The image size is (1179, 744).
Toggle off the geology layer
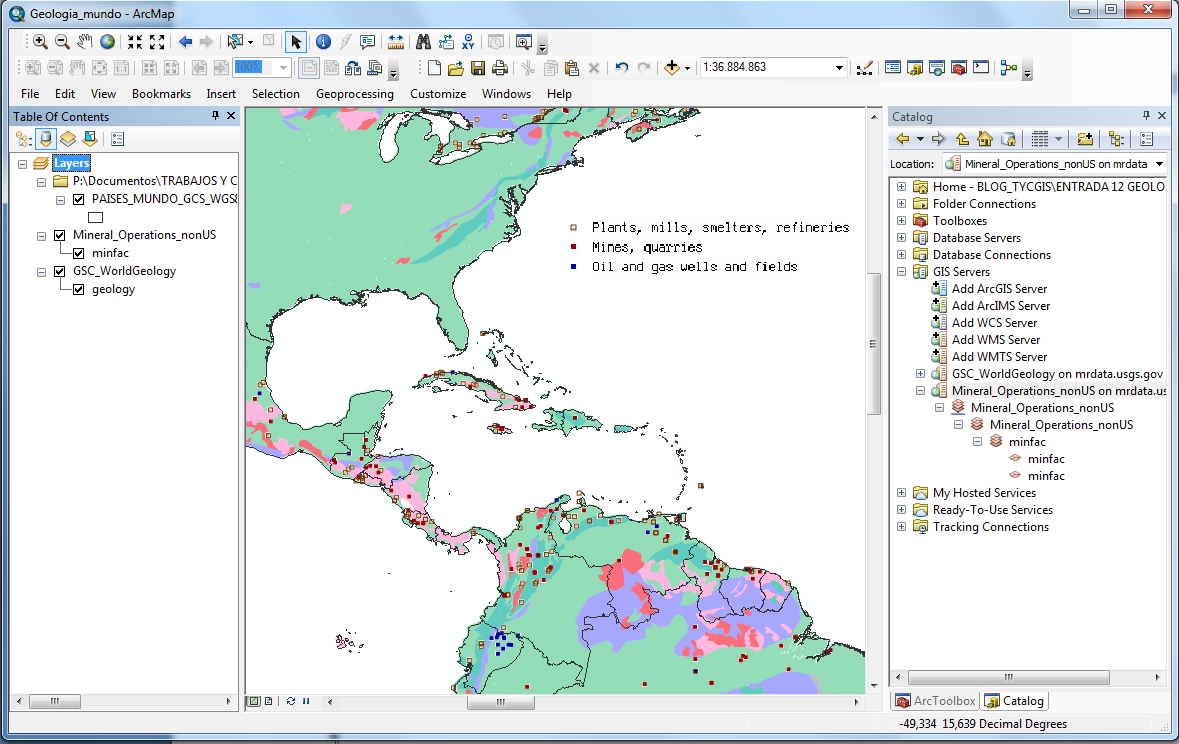tap(77, 288)
